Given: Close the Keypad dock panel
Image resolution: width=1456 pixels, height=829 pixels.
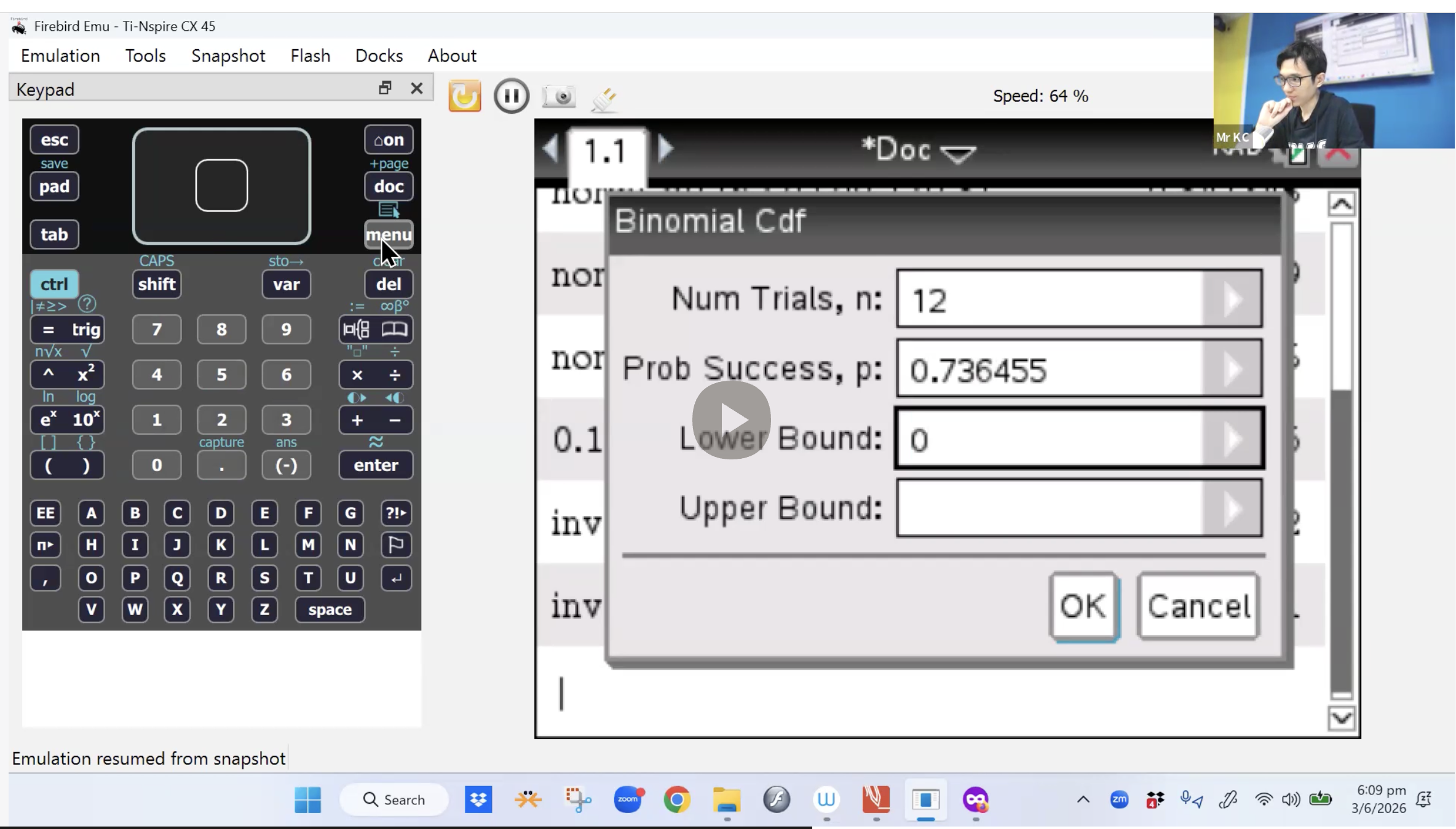Looking at the screenshot, I should pos(416,88).
